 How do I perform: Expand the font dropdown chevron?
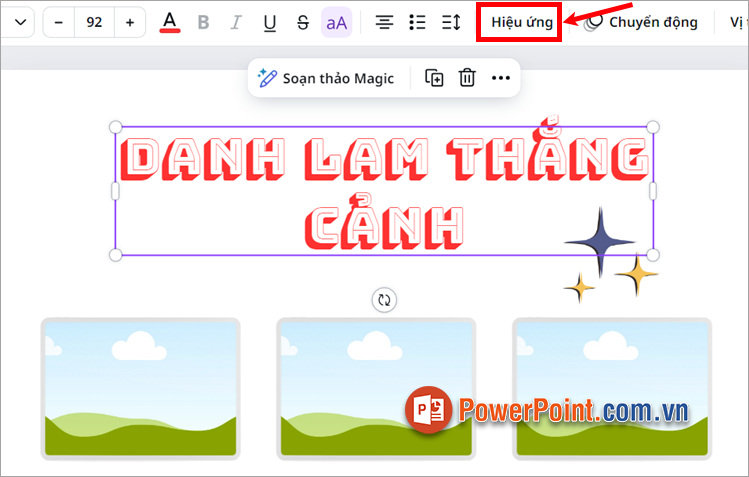point(19,22)
